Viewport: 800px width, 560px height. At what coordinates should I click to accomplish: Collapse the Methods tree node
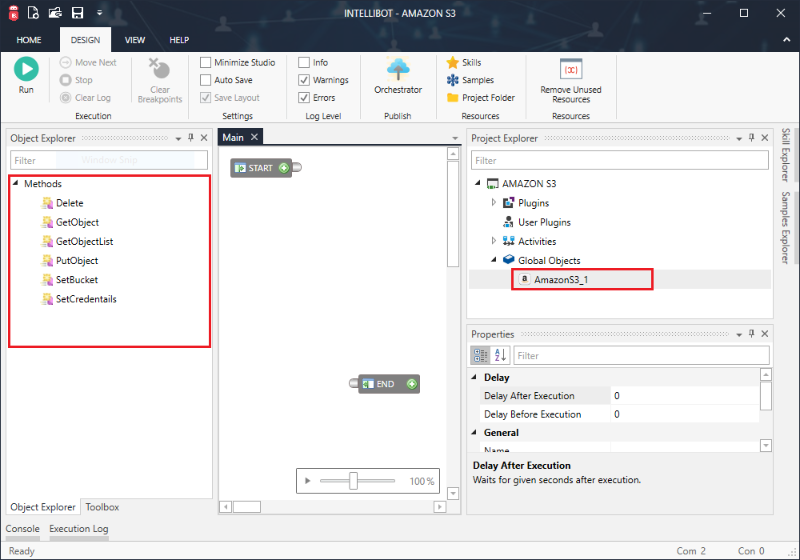[15, 183]
